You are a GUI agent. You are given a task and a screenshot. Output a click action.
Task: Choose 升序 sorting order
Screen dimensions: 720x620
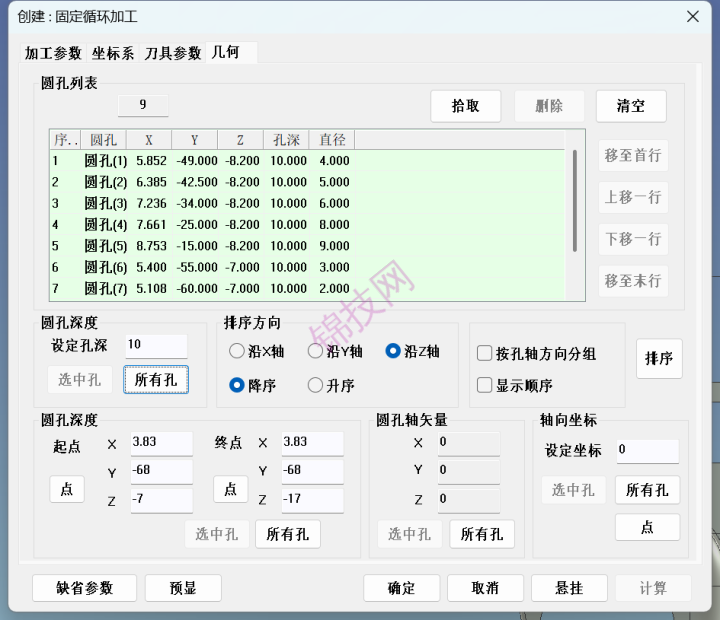pyautogui.click(x=331, y=385)
